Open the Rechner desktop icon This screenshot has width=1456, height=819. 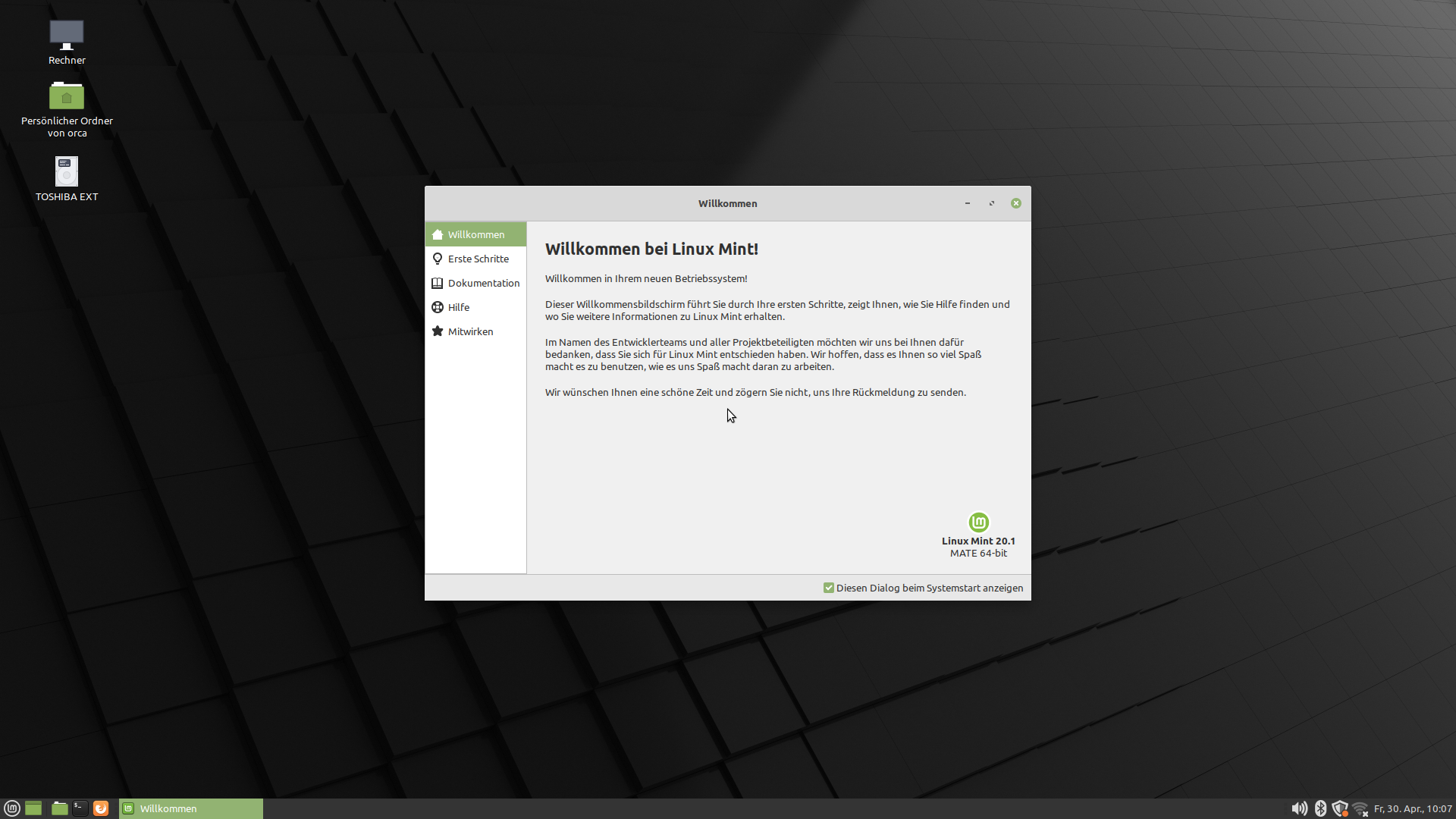pyautogui.click(x=67, y=42)
